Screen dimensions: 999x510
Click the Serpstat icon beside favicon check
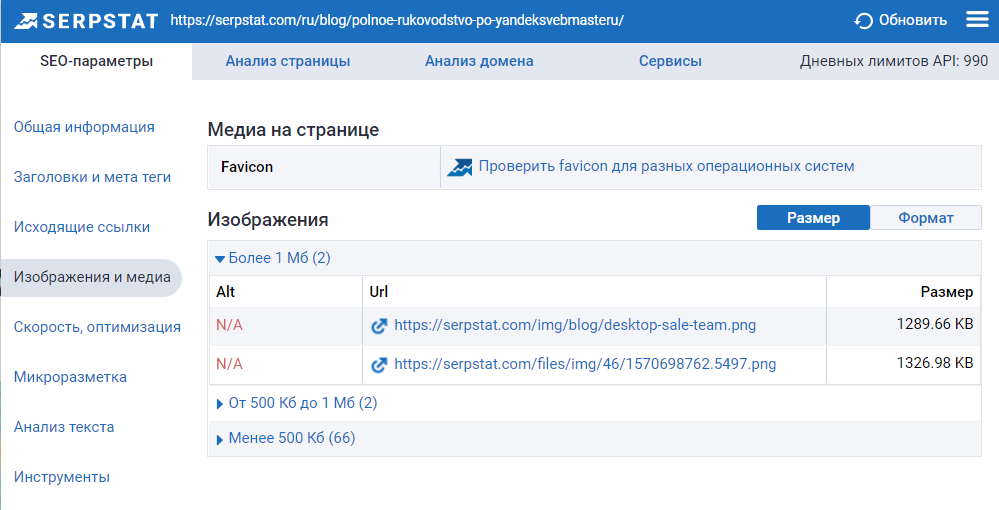pos(459,167)
